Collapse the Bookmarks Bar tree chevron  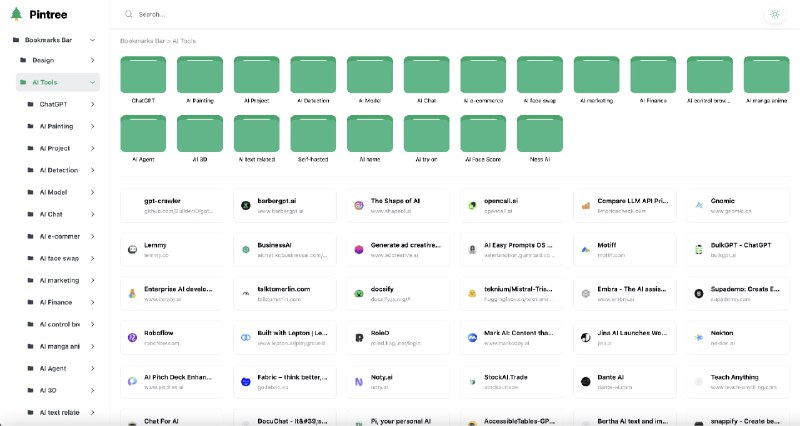[93, 40]
